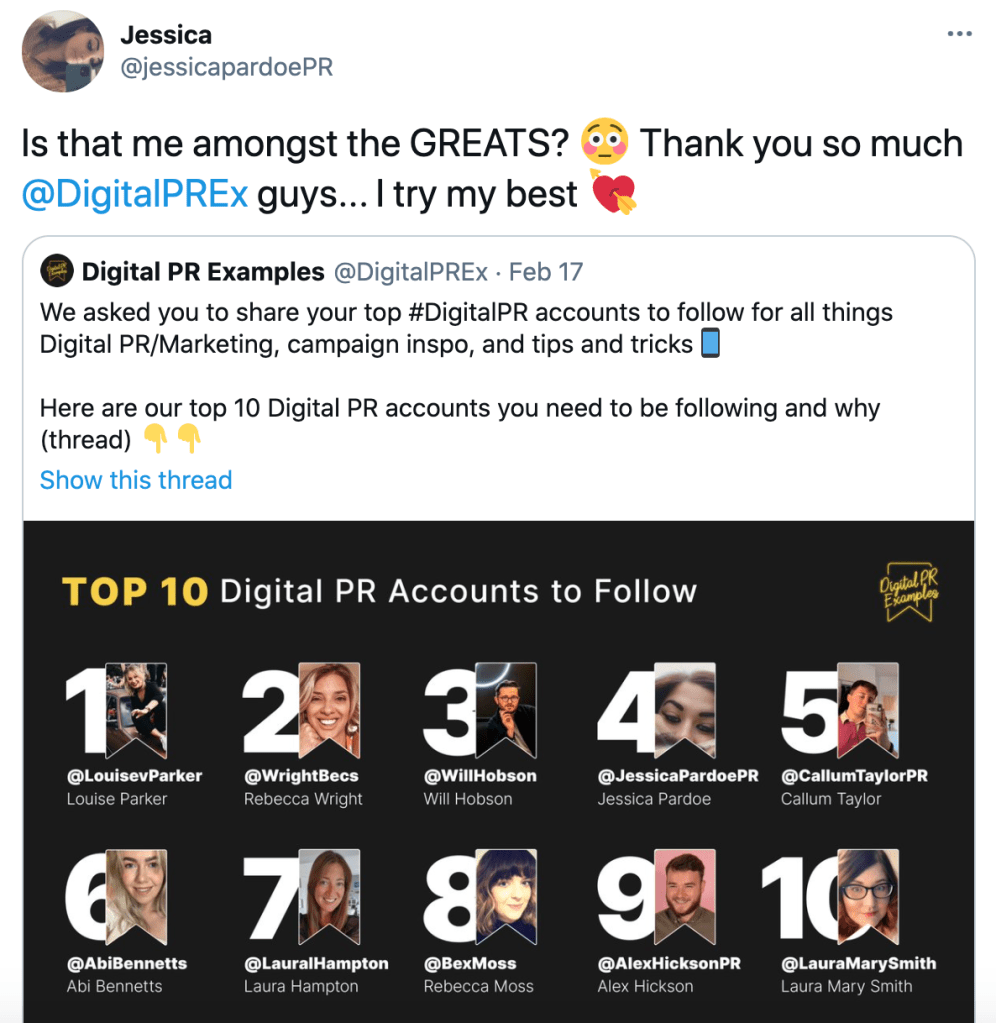
Task: Click Jessica Pardoe's number 4 photo
Action: (x=685, y=704)
